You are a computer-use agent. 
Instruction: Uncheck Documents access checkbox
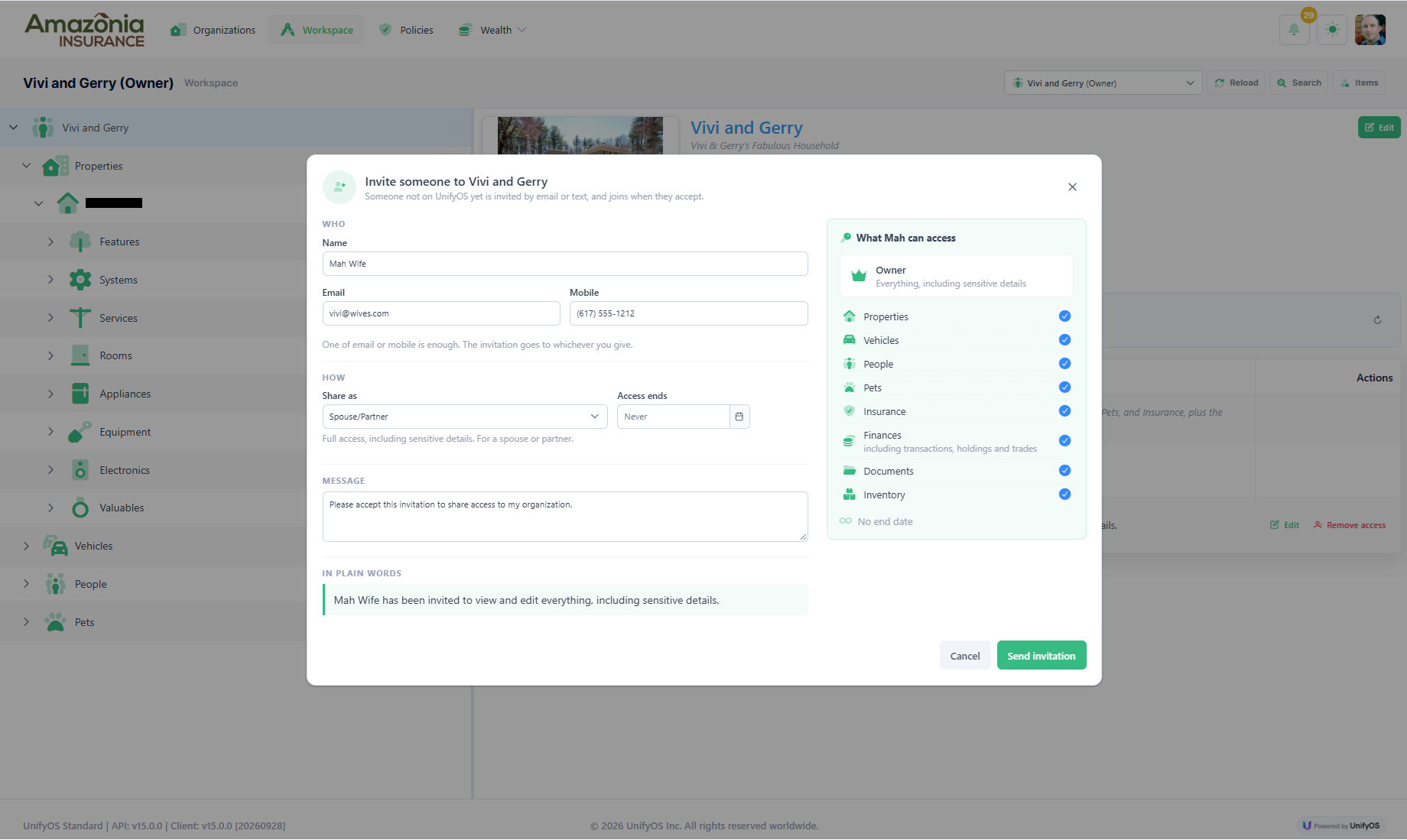point(1064,471)
